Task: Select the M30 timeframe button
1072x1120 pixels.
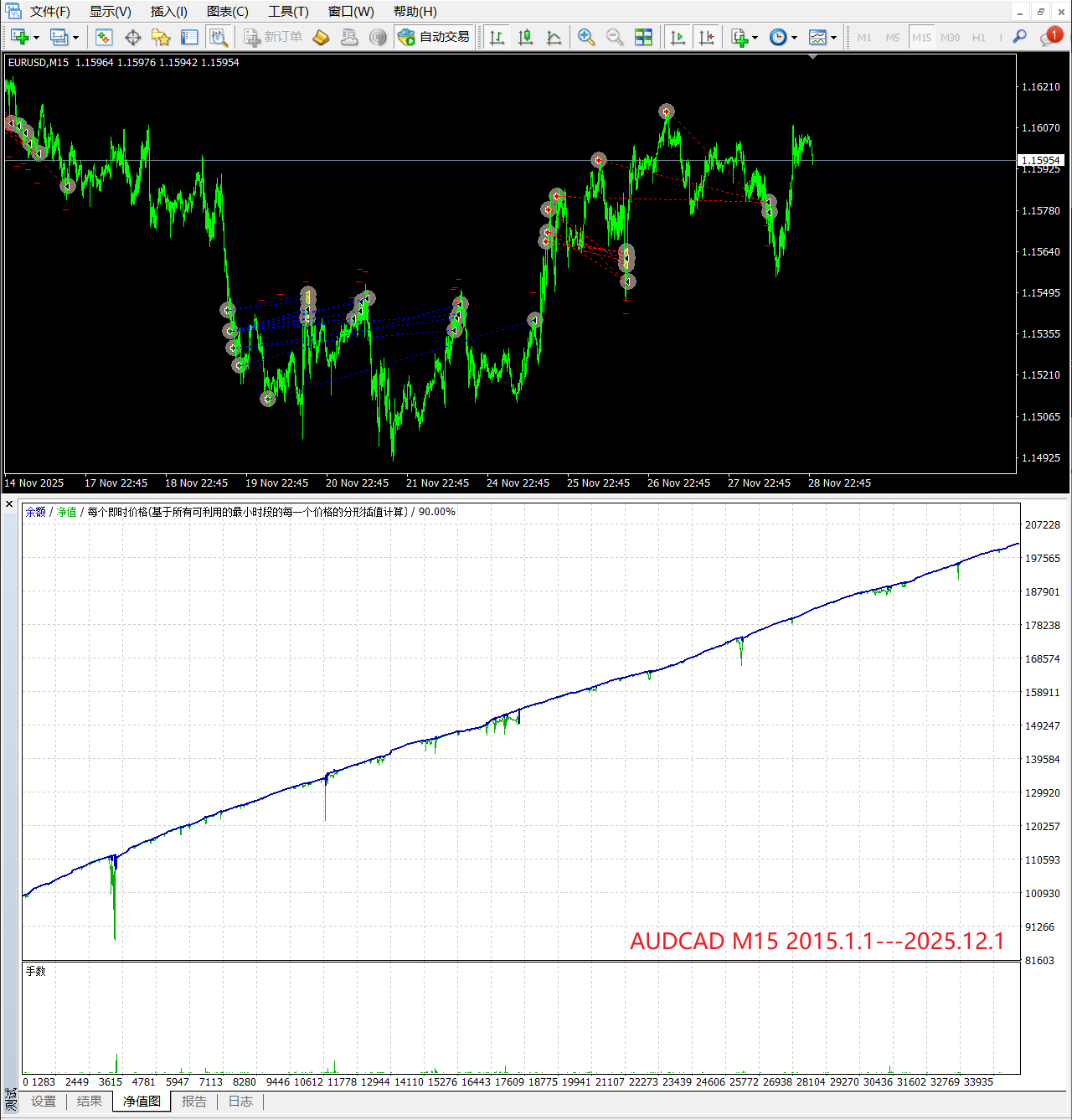Action: click(x=950, y=38)
